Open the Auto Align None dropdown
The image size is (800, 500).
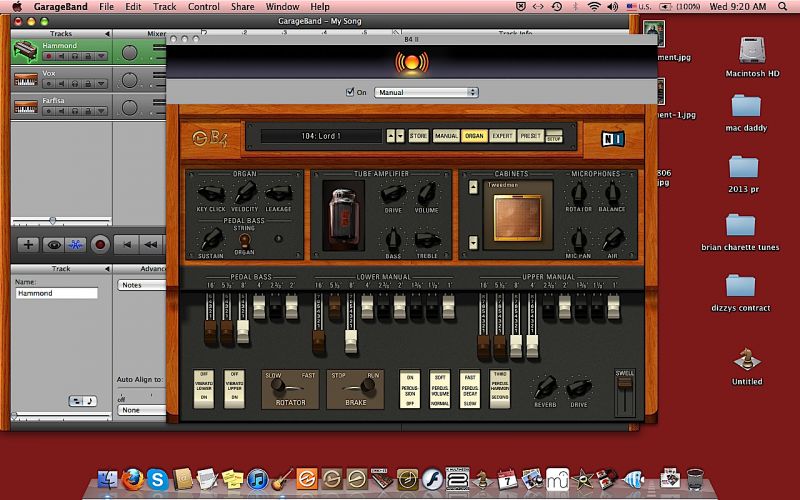(x=142, y=410)
